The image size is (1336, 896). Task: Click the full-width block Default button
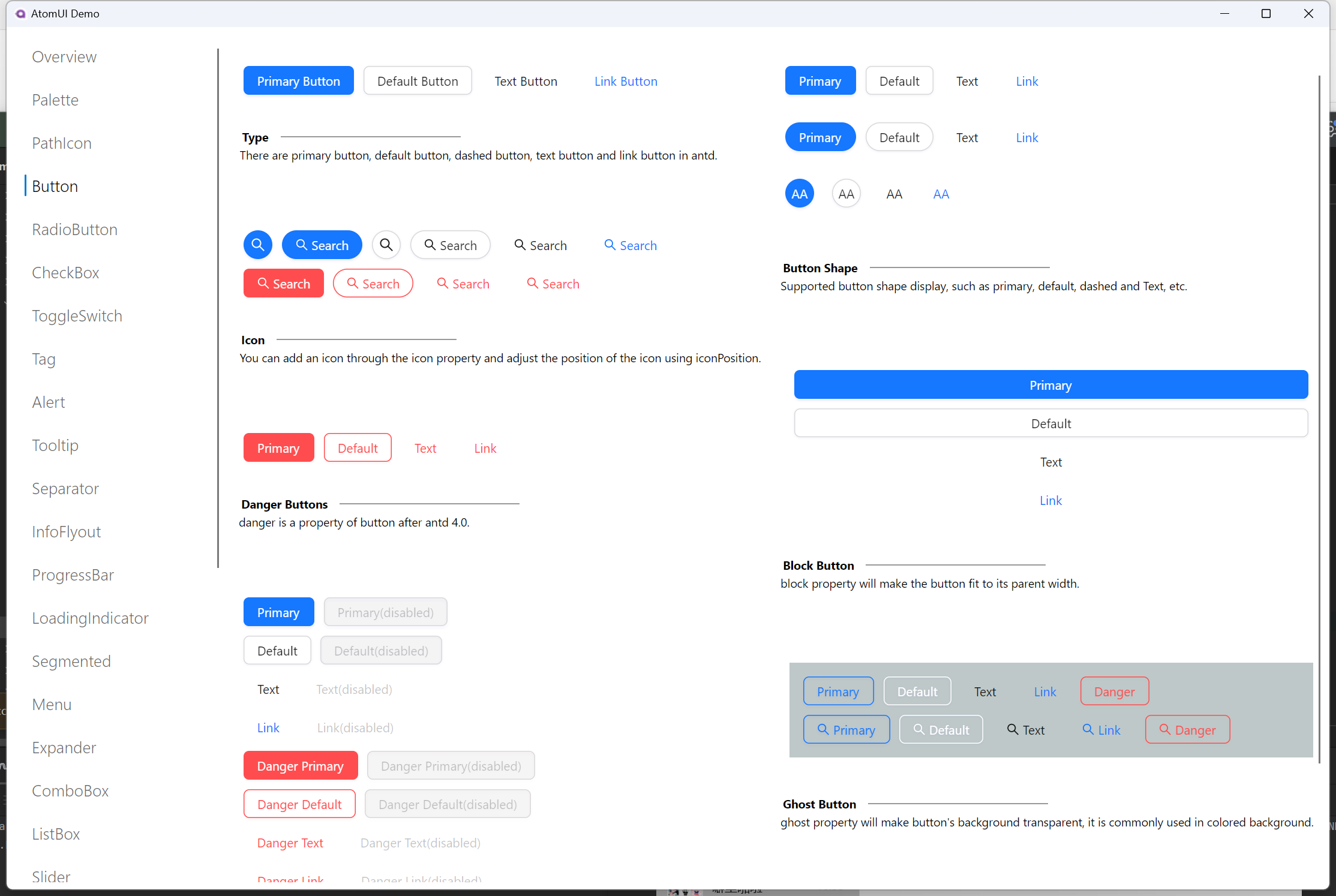[x=1051, y=423]
